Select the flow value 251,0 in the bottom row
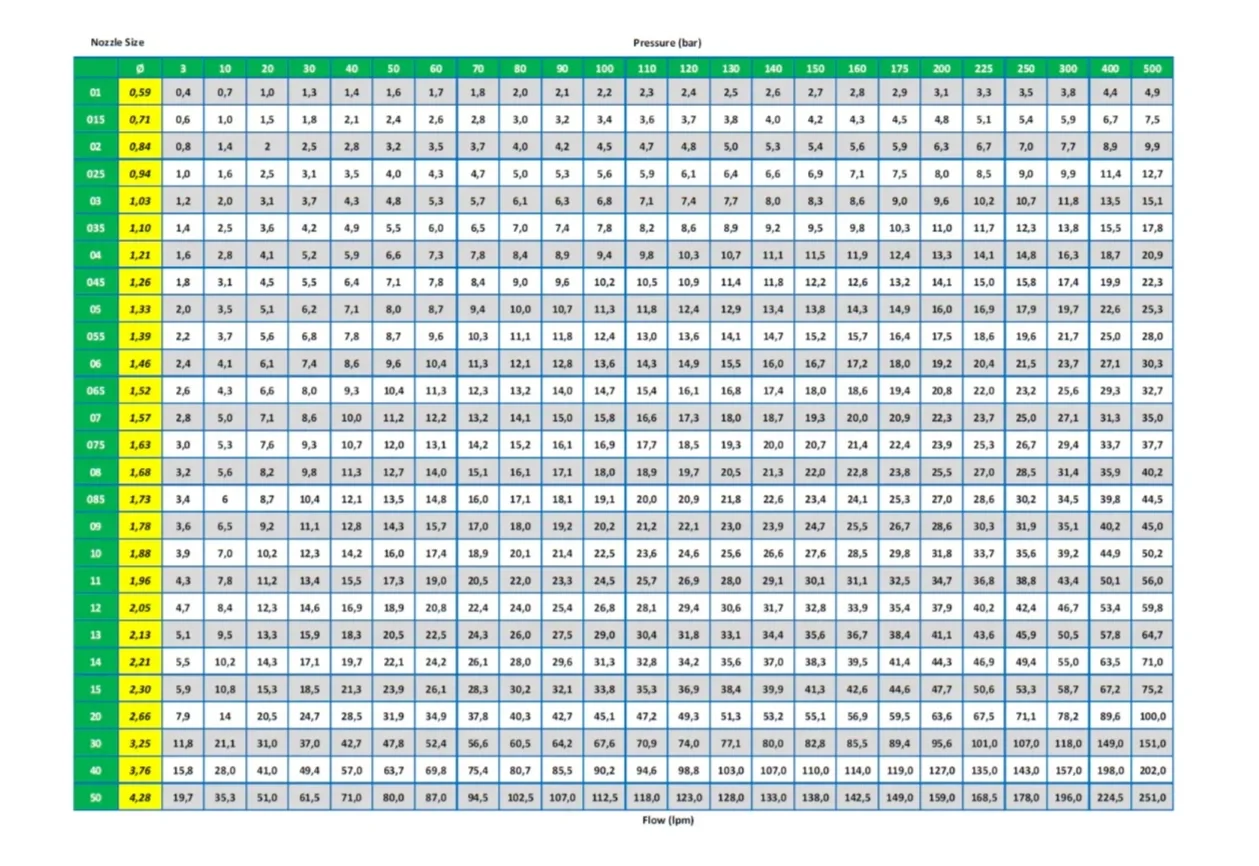 point(1152,797)
